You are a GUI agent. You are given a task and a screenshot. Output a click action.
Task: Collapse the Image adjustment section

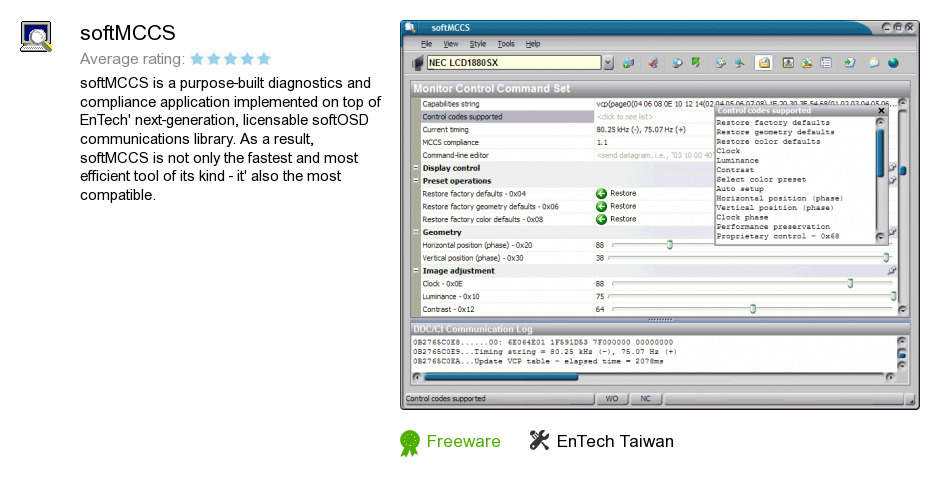tap(415, 271)
